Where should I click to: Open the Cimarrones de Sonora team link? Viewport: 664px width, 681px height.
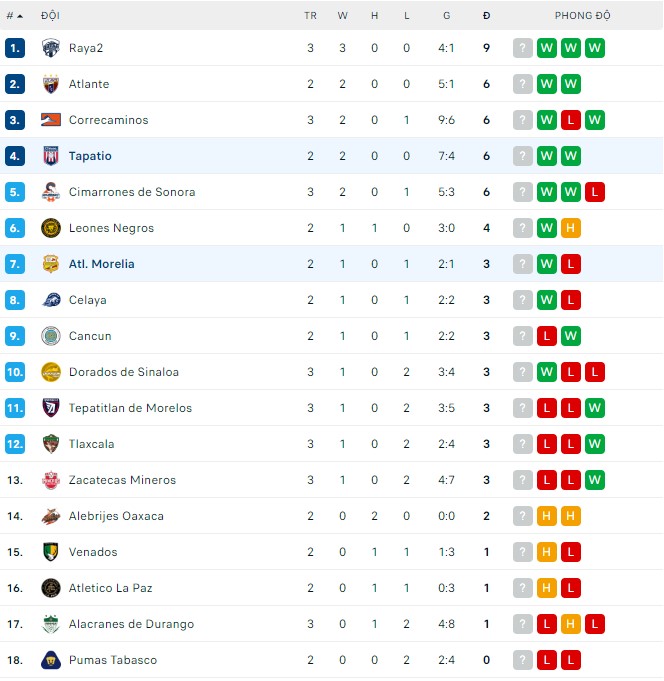[x=132, y=192]
